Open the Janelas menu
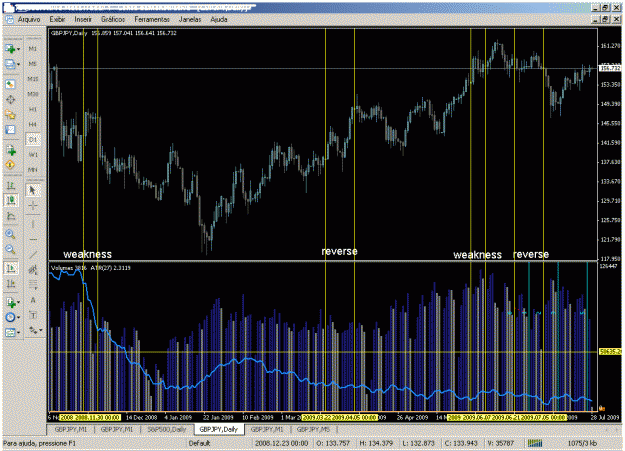This screenshot has height=451, width=625. pyautogui.click(x=190, y=20)
